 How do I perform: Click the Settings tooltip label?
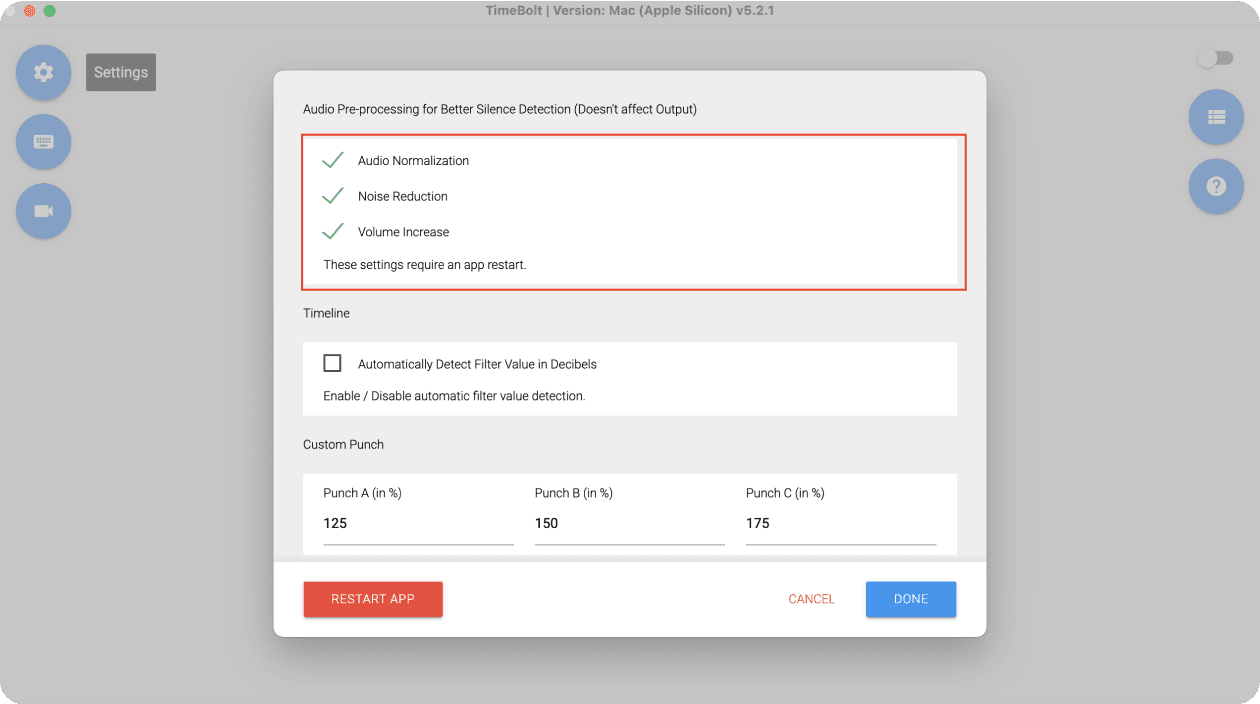pyautogui.click(x=121, y=72)
